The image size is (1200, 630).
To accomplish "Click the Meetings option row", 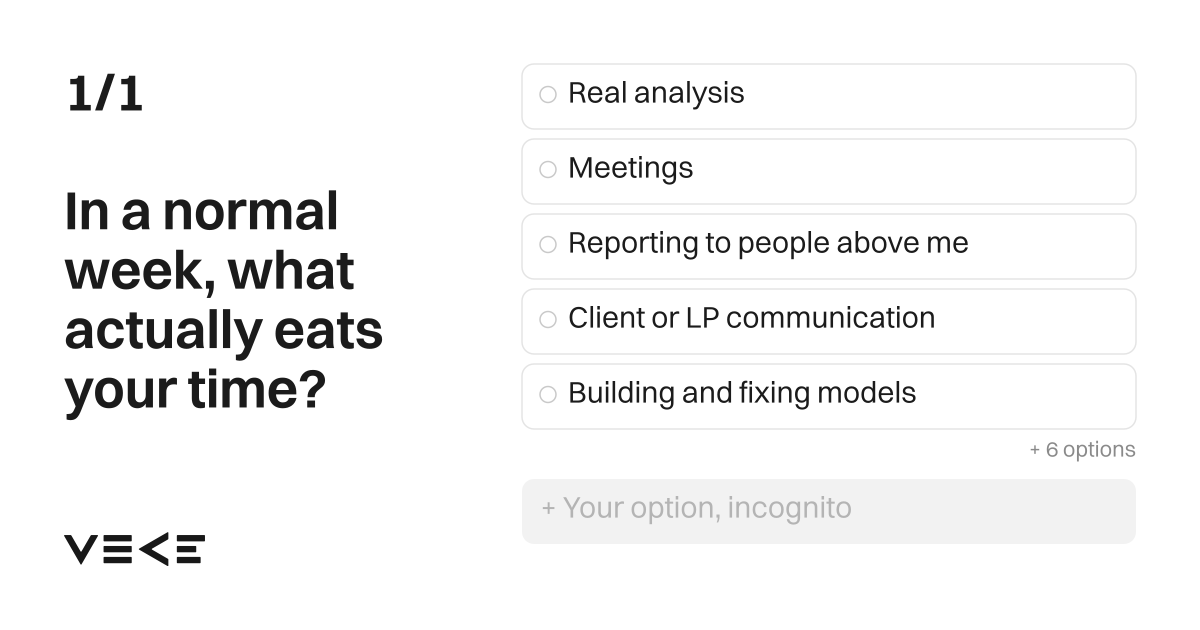I will point(829,171).
